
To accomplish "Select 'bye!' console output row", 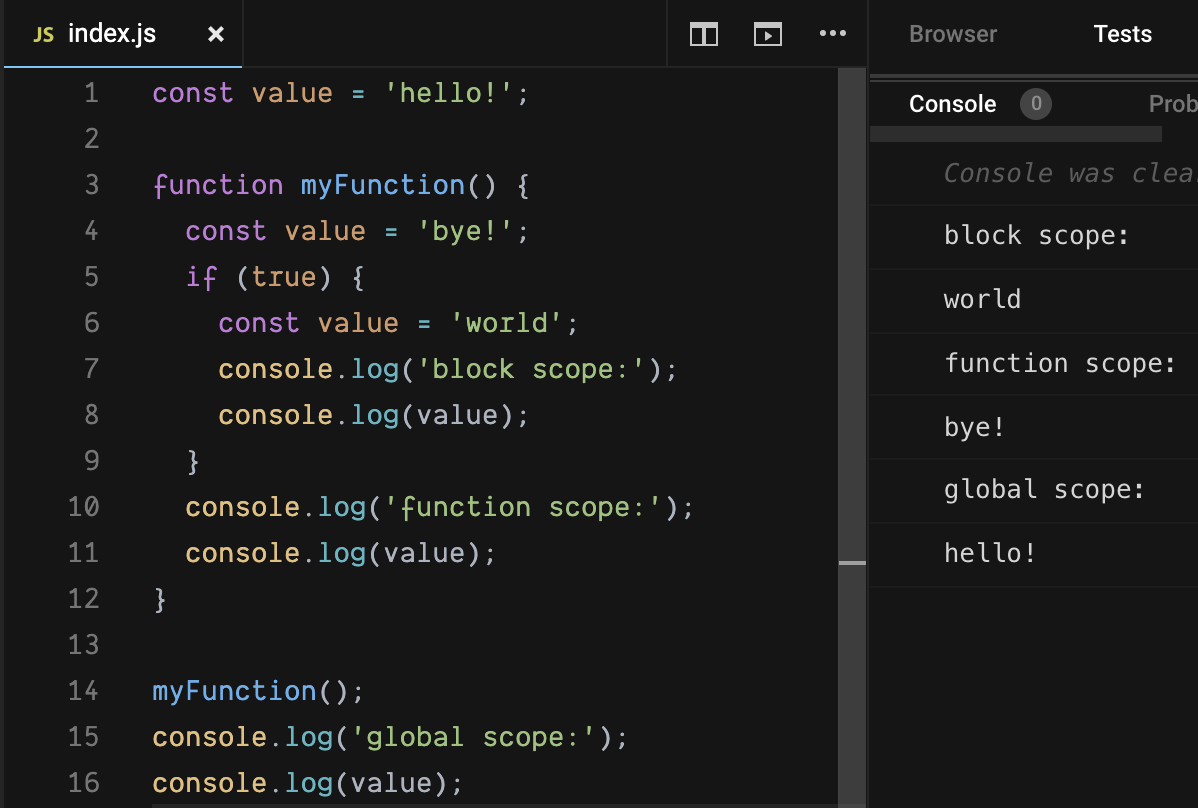I will click(x=1034, y=427).
